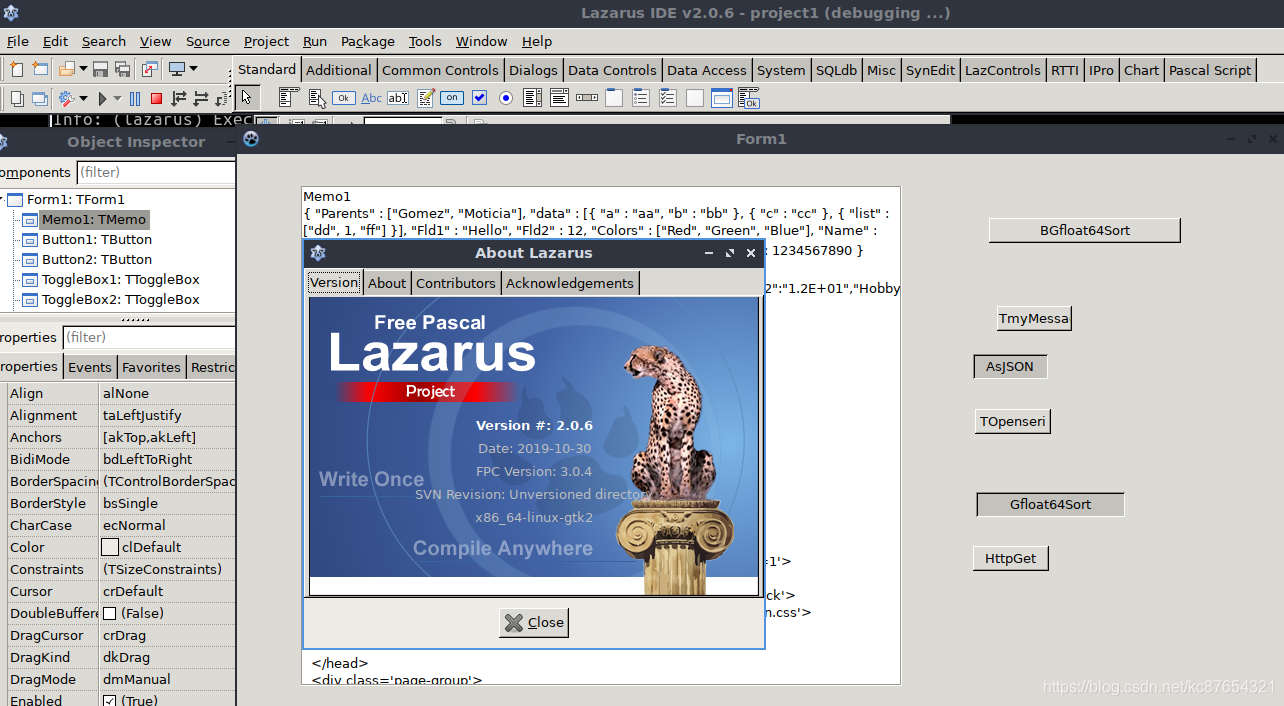Viewport: 1284px width, 706px height.
Task: Toggle the AsJSON toggle box on Form1
Action: 1010,367
